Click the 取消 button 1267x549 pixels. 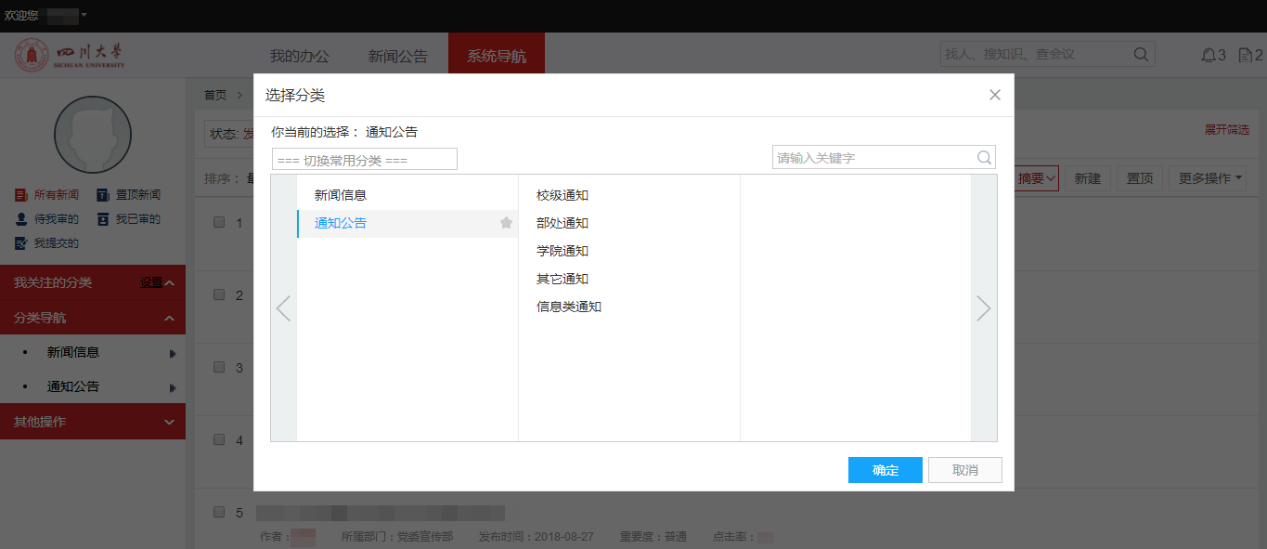tap(965, 470)
